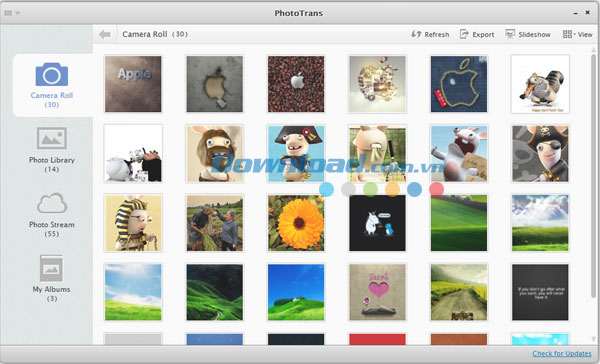Screen dimensions: 600x364
Task: Select the denim stitched Apple logo photo
Action: (459, 84)
